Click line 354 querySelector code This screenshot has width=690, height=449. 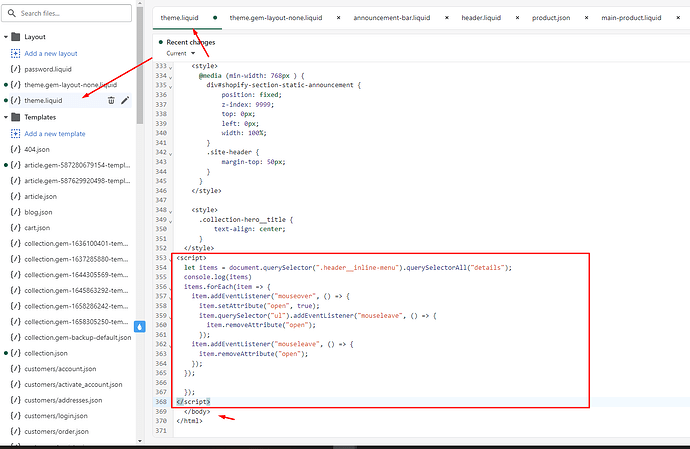(348, 268)
